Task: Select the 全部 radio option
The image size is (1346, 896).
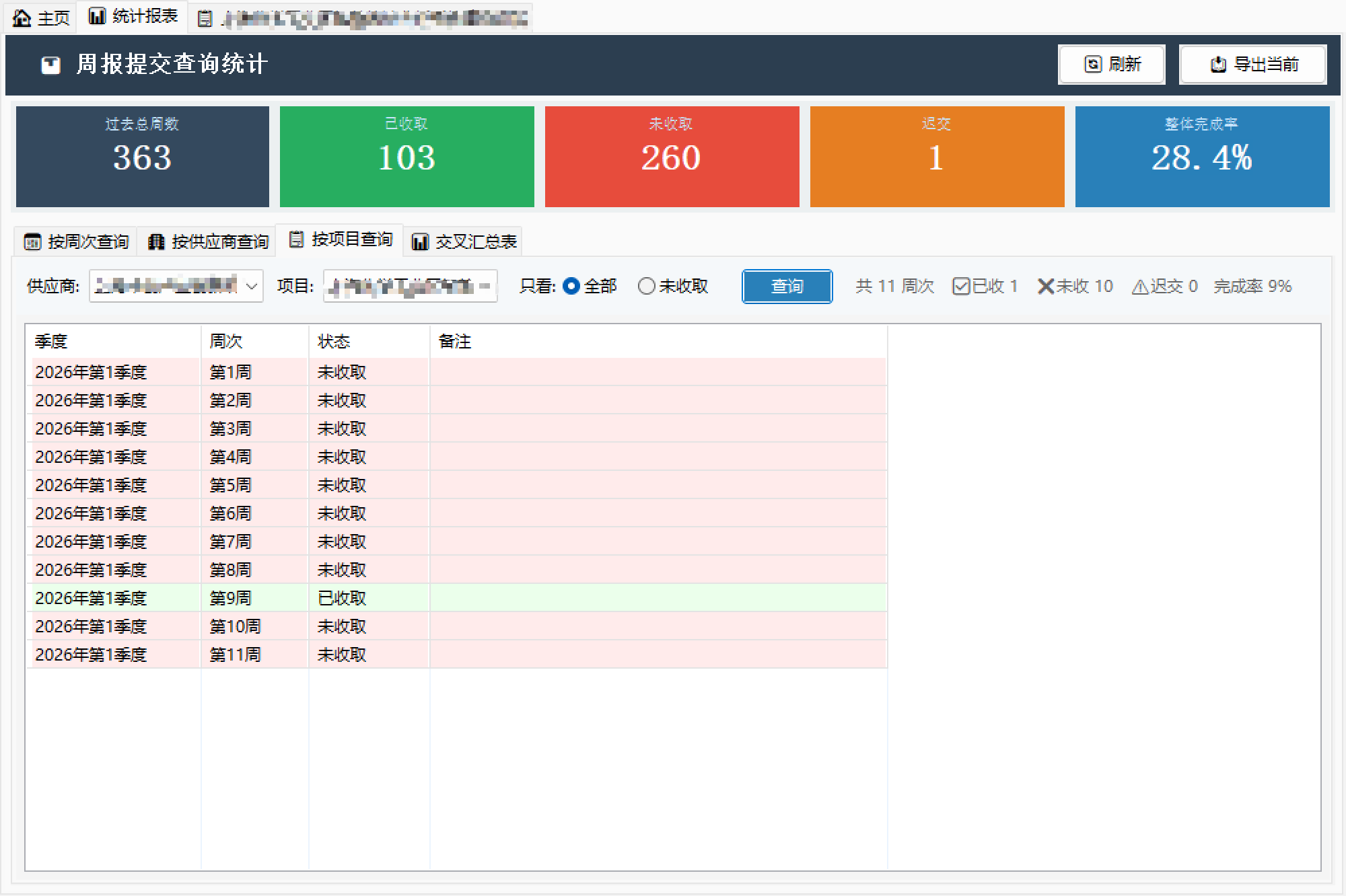Action: pos(571,287)
